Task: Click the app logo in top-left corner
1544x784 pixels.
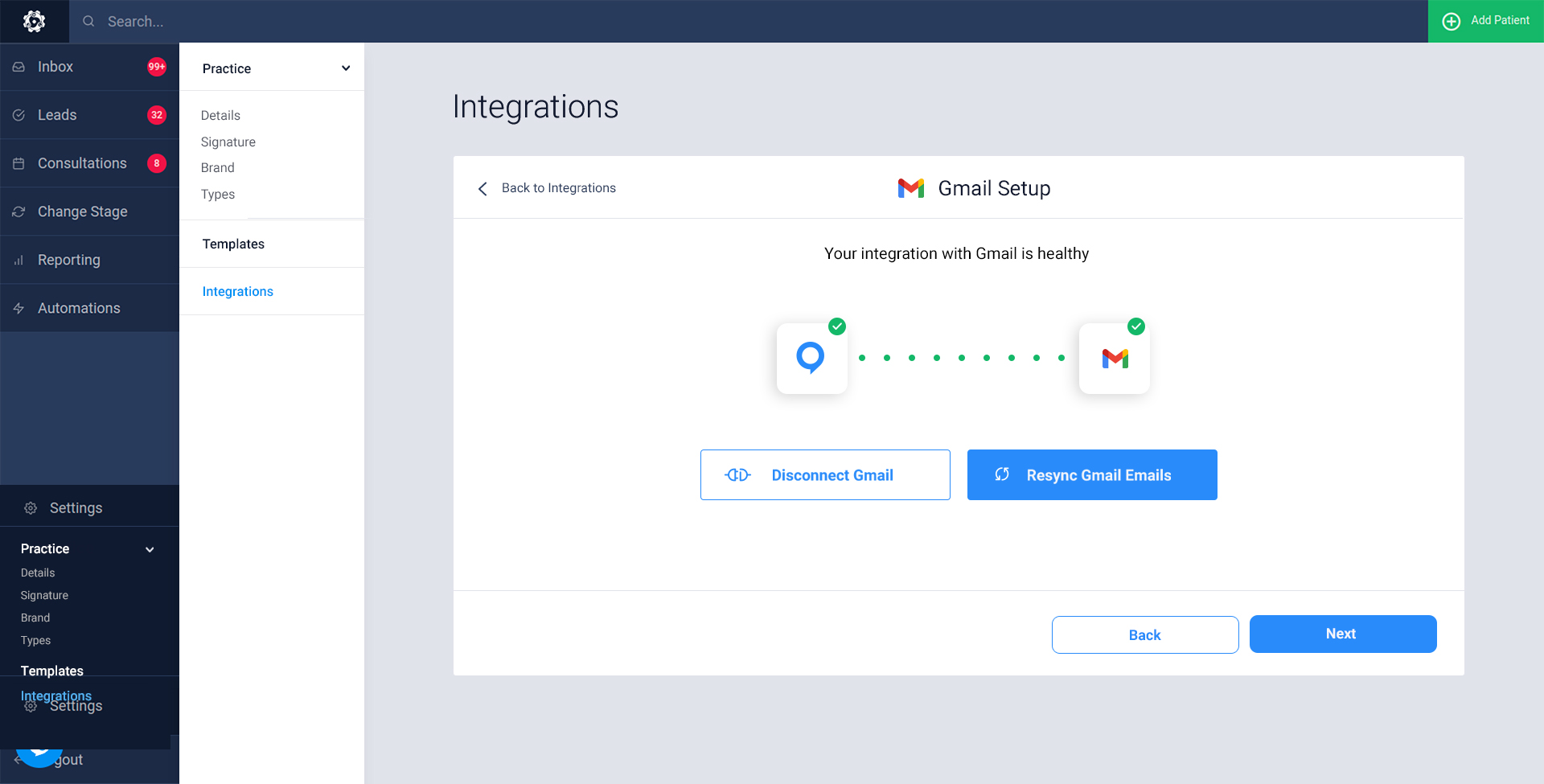Action: (34, 21)
